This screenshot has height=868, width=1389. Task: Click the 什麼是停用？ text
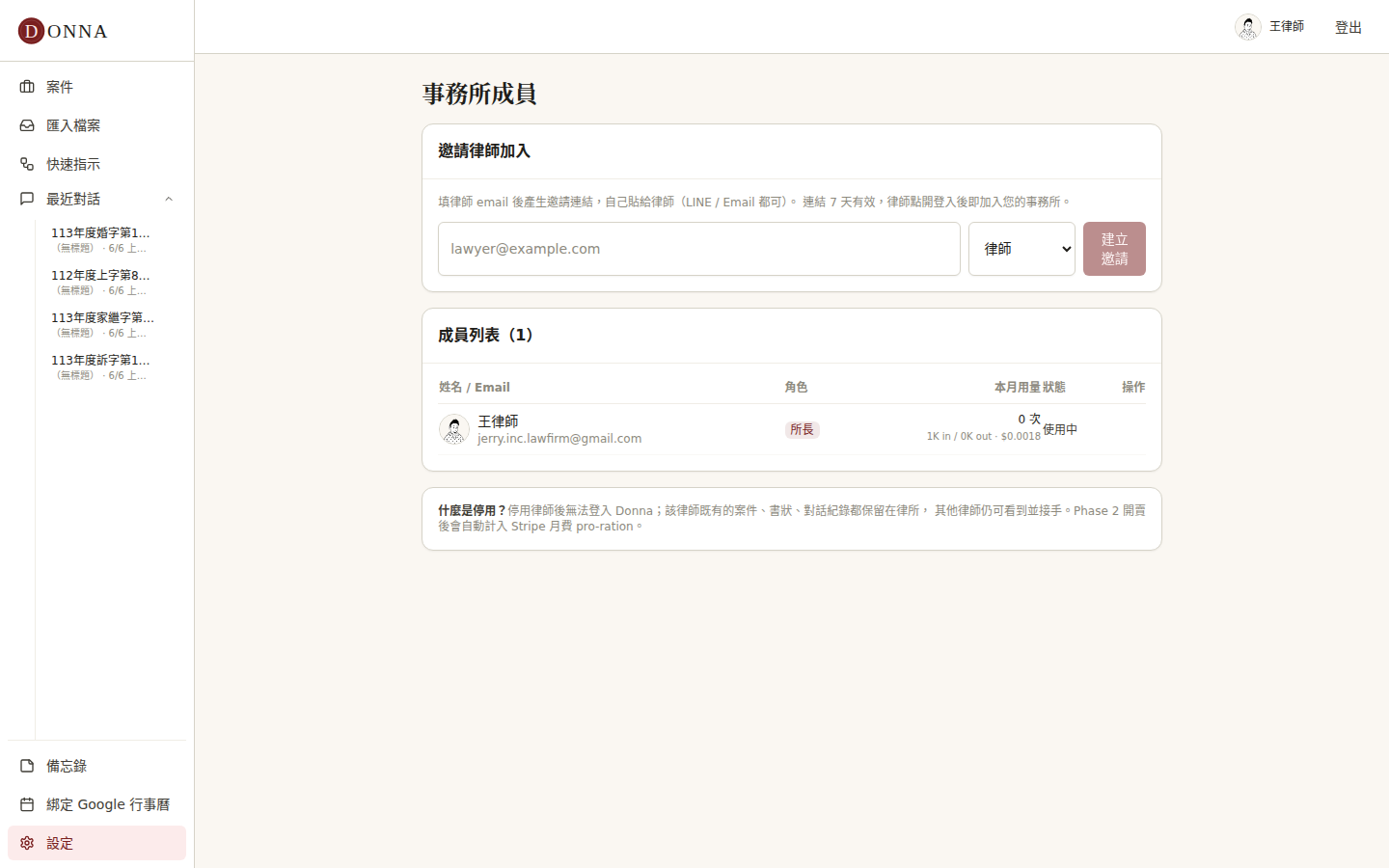(472, 511)
